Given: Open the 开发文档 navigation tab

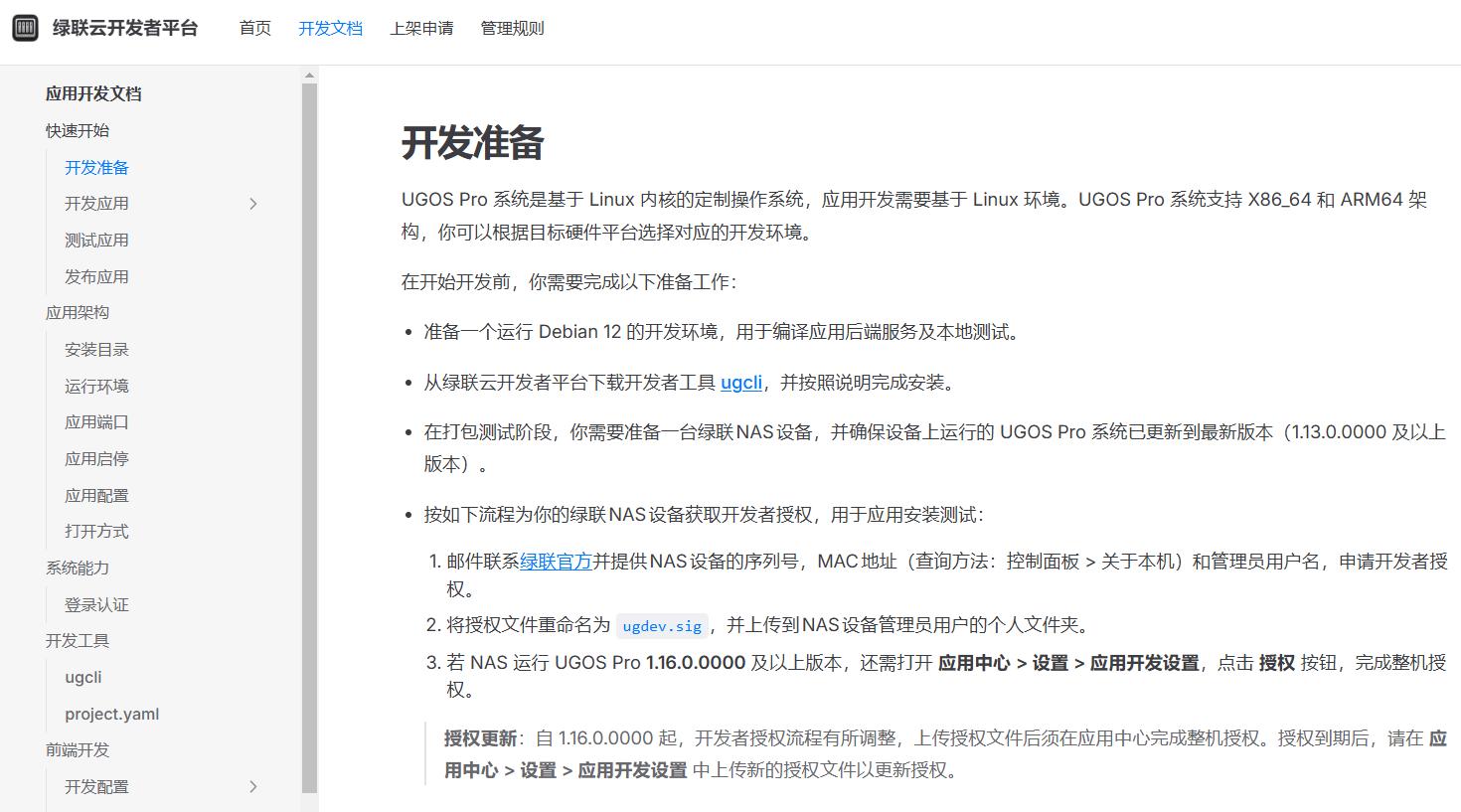Looking at the screenshot, I should (x=331, y=28).
